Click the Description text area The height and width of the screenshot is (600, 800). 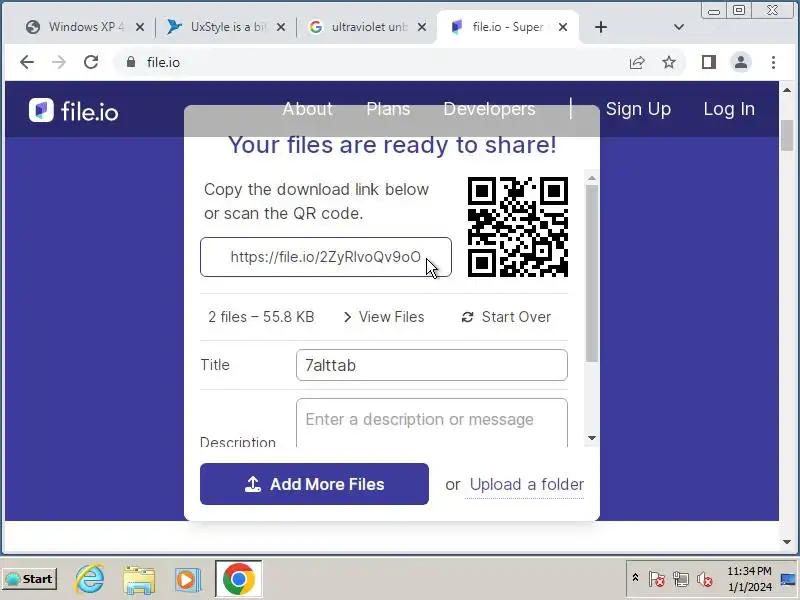point(432,422)
